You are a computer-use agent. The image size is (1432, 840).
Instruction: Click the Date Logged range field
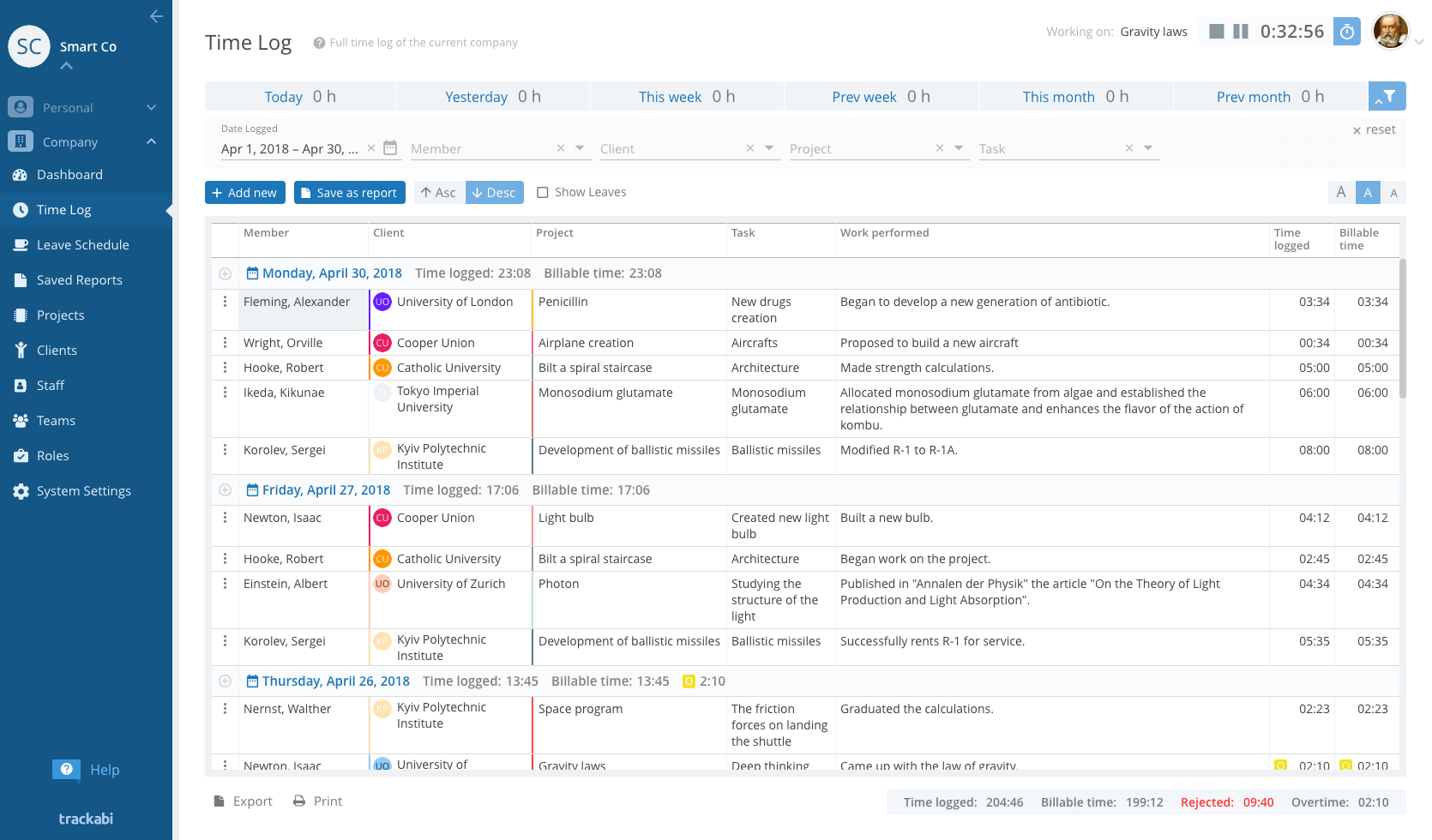[x=290, y=149]
